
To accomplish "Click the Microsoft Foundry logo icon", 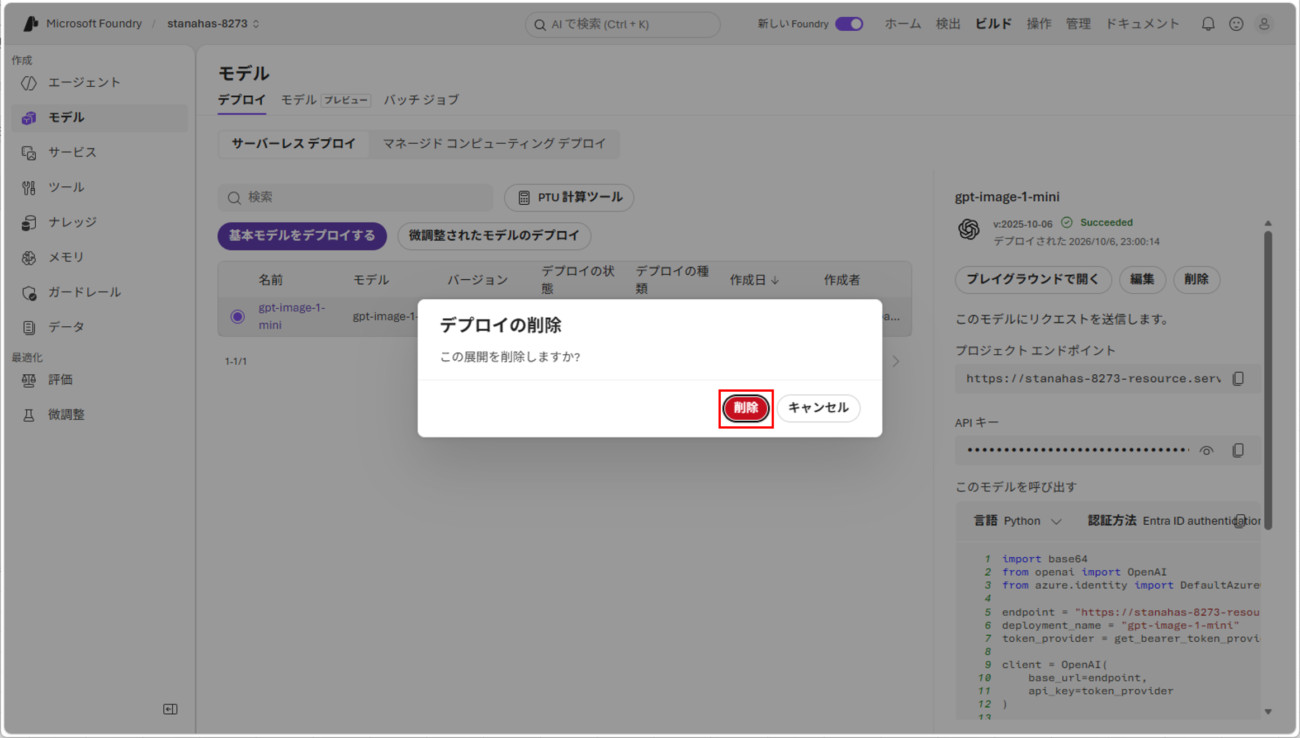I will (x=30, y=24).
